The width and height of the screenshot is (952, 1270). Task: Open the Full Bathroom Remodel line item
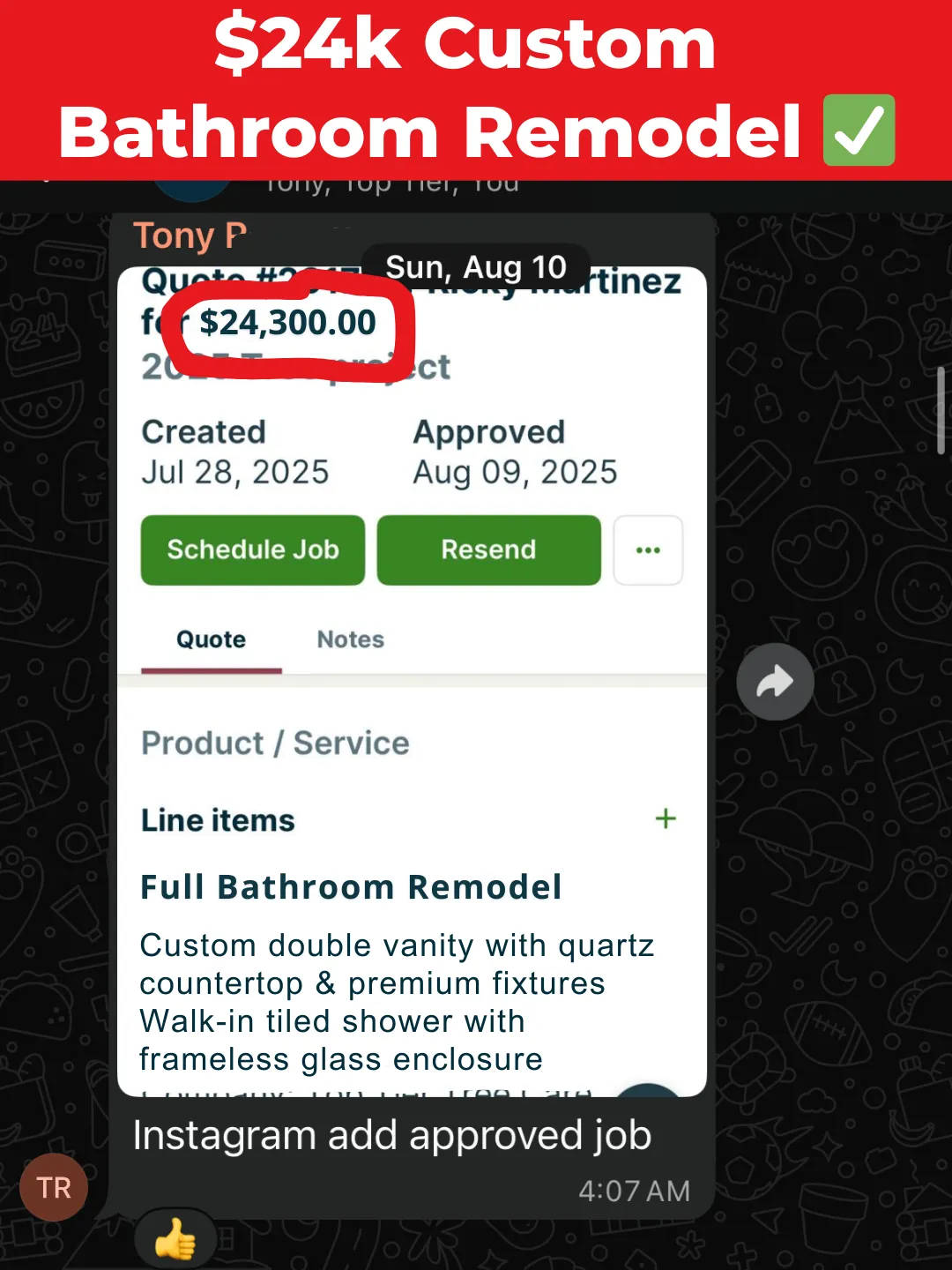[351, 887]
